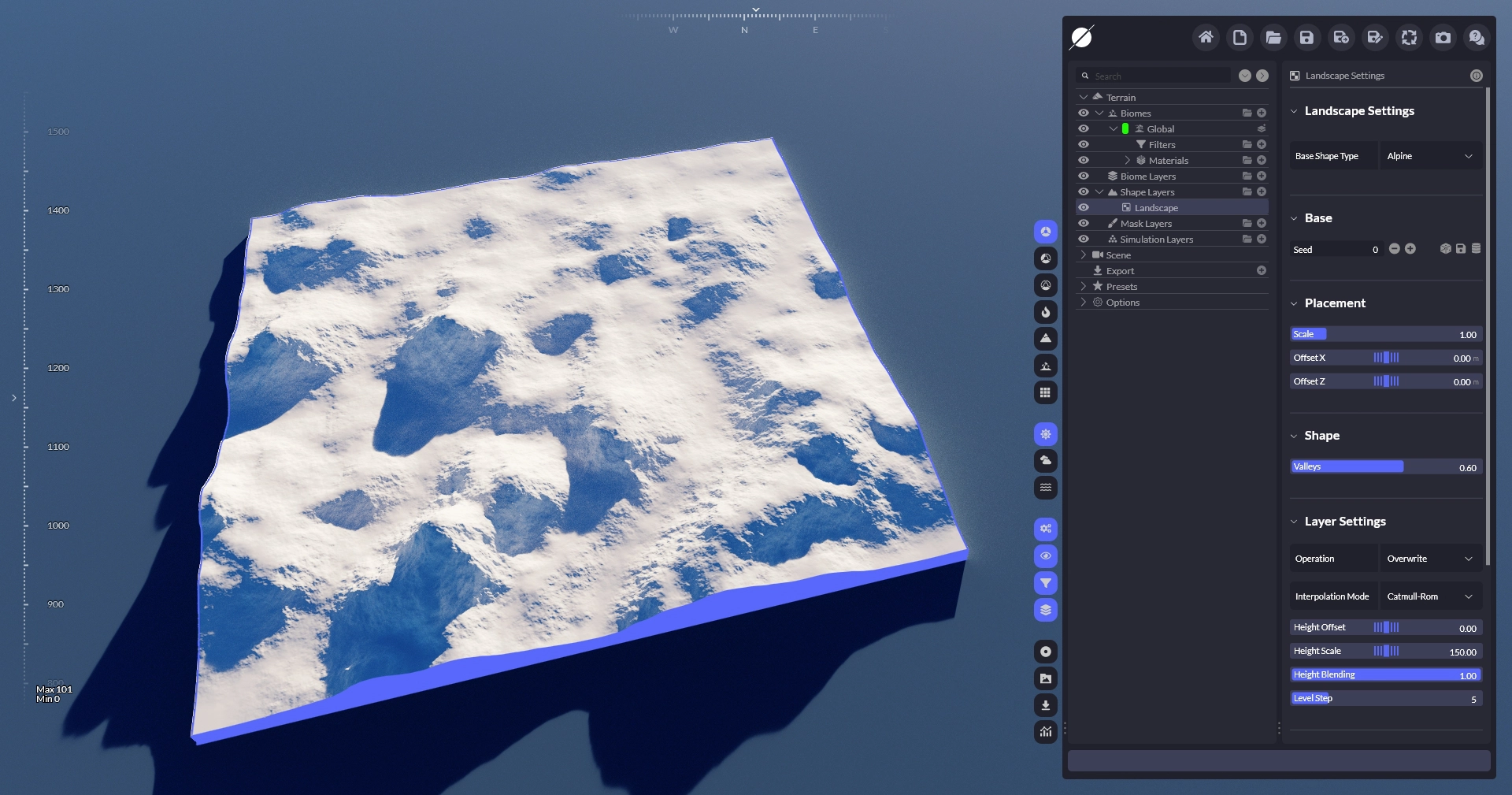This screenshot has height=795, width=1512.
Task: Randomize seed with the dice icon
Action: 1445,249
